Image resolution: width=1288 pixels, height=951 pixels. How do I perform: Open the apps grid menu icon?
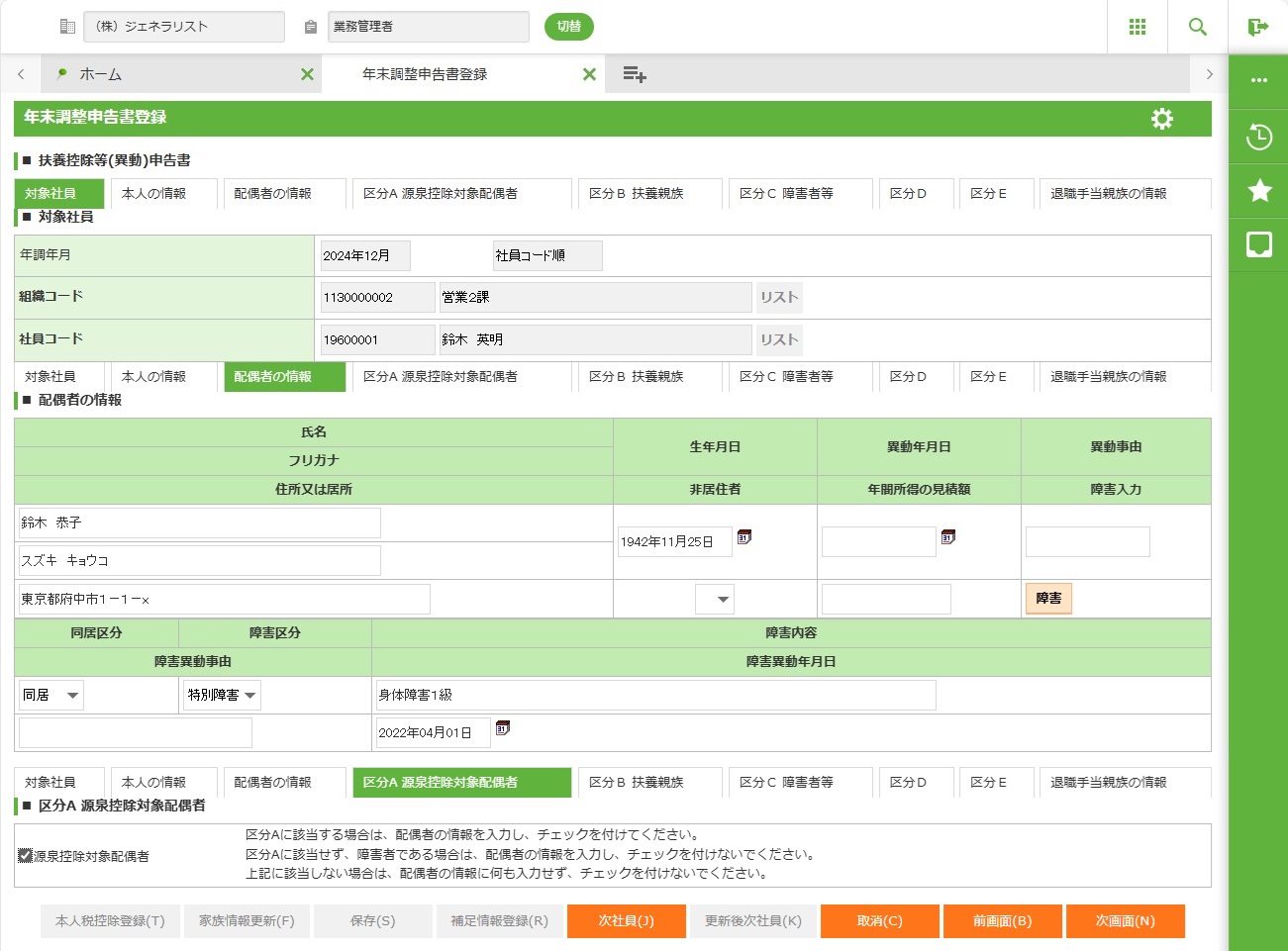1138,27
